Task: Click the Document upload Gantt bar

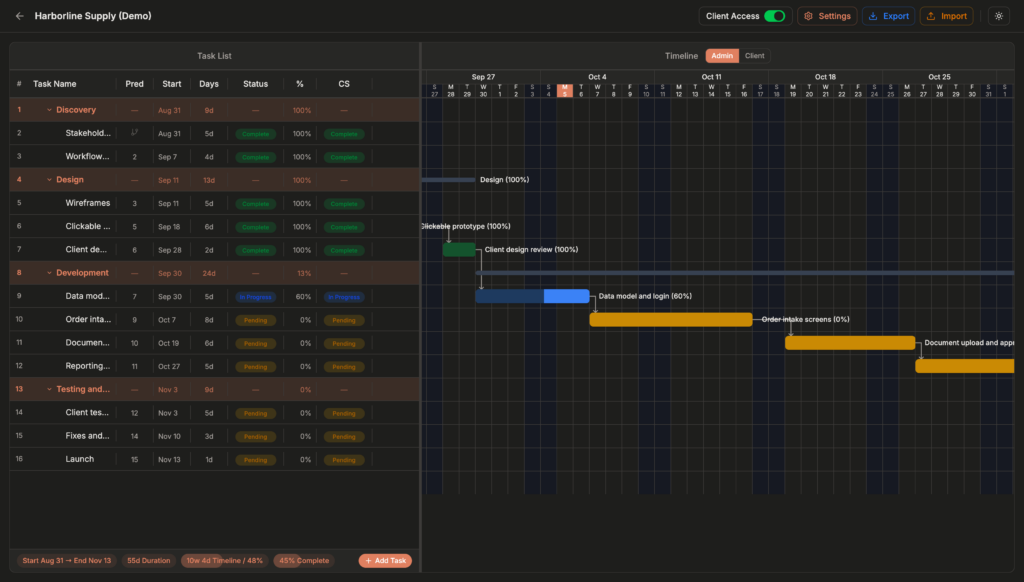Action: click(850, 343)
